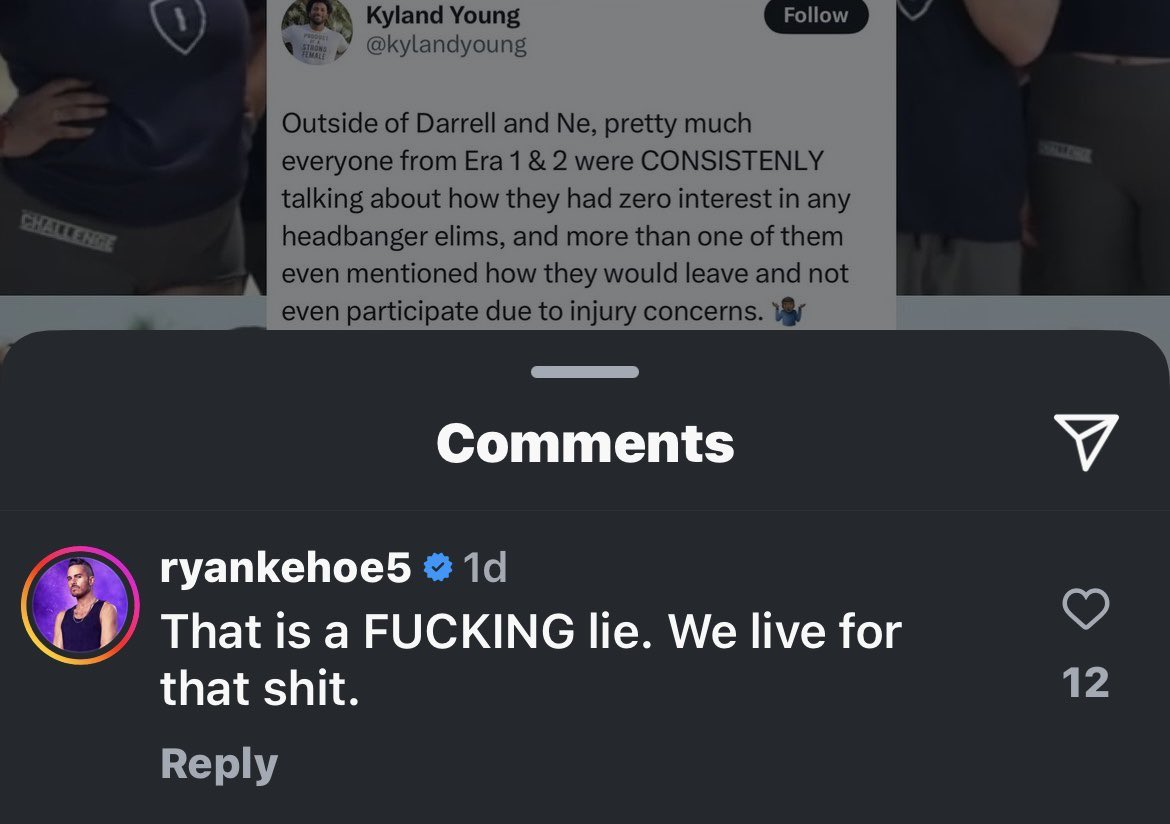Tap the dimmed photo on right side
1170x824 pixels.
coord(1033,149)
